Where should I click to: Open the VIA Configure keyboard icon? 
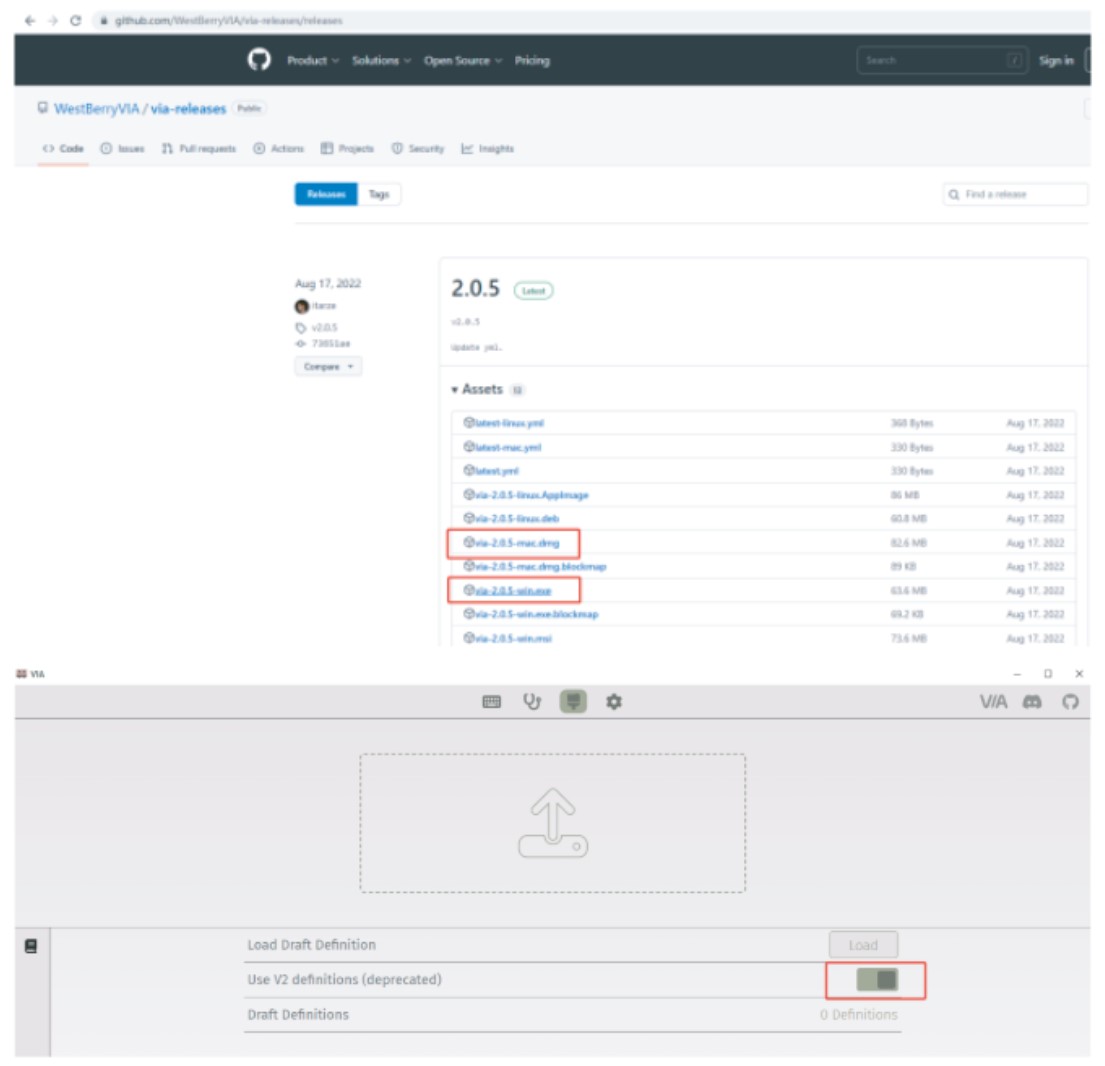[x=491, y=702]
